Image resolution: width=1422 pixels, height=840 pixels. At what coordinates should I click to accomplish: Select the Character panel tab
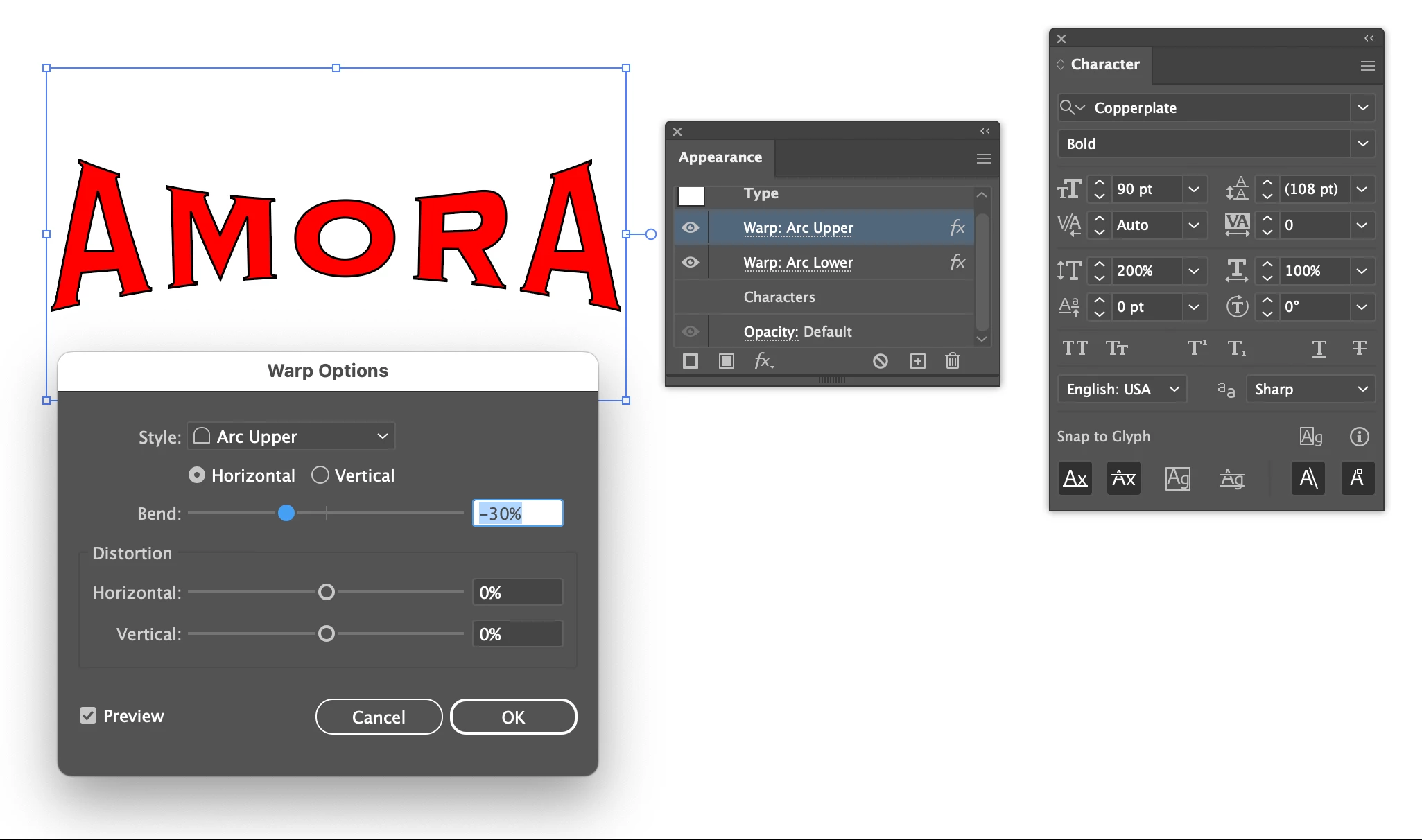click(1104, 64)
